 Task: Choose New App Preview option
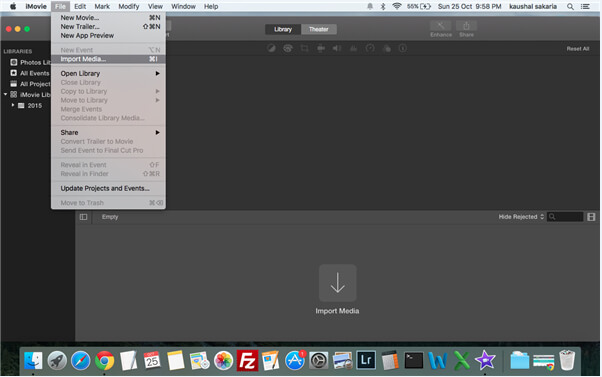click(x=108, y=35)
